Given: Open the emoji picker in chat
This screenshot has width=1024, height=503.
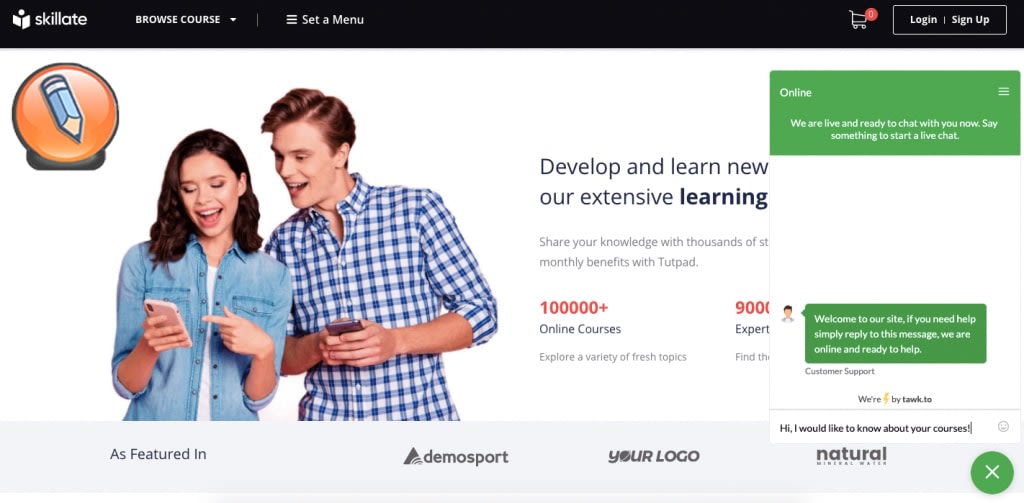Looking at the screenshot, I should (1004, 427).
